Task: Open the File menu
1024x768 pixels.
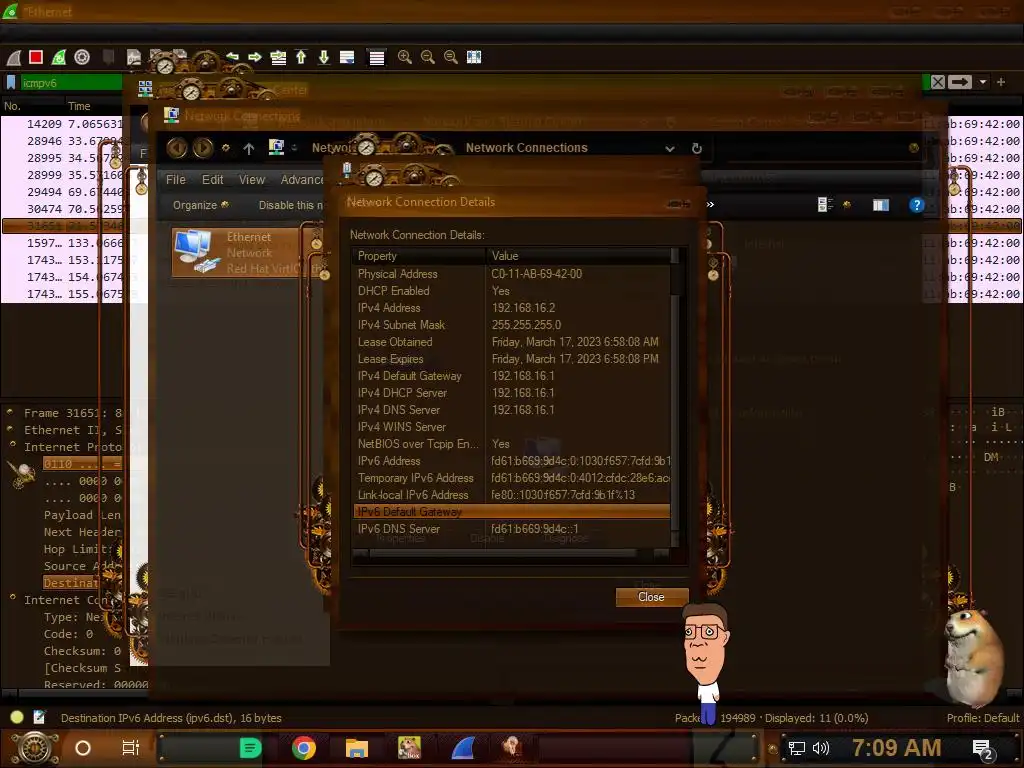Action: pos(176,180)
